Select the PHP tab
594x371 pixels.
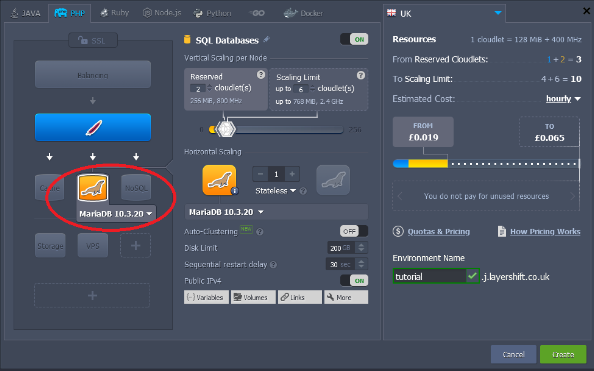point(70,13)
